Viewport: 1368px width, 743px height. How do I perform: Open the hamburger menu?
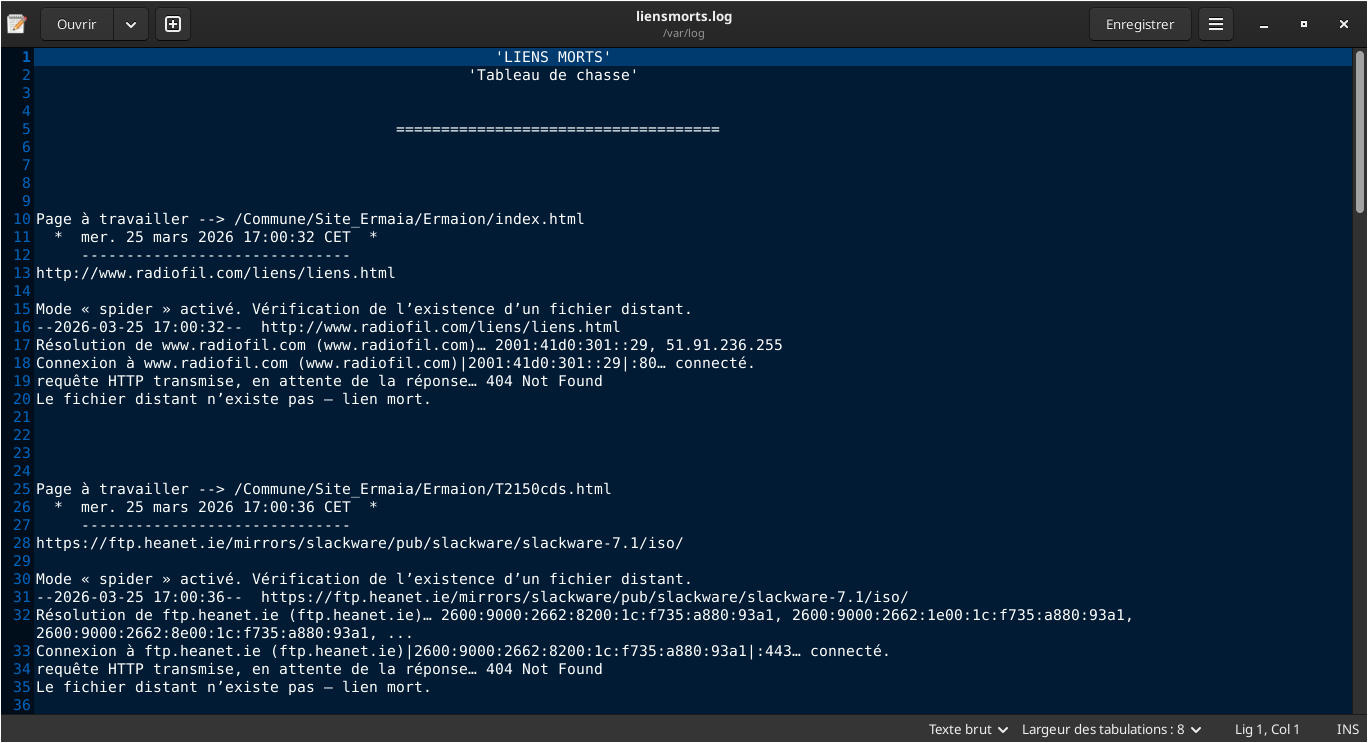click(x=1216, y=24)
